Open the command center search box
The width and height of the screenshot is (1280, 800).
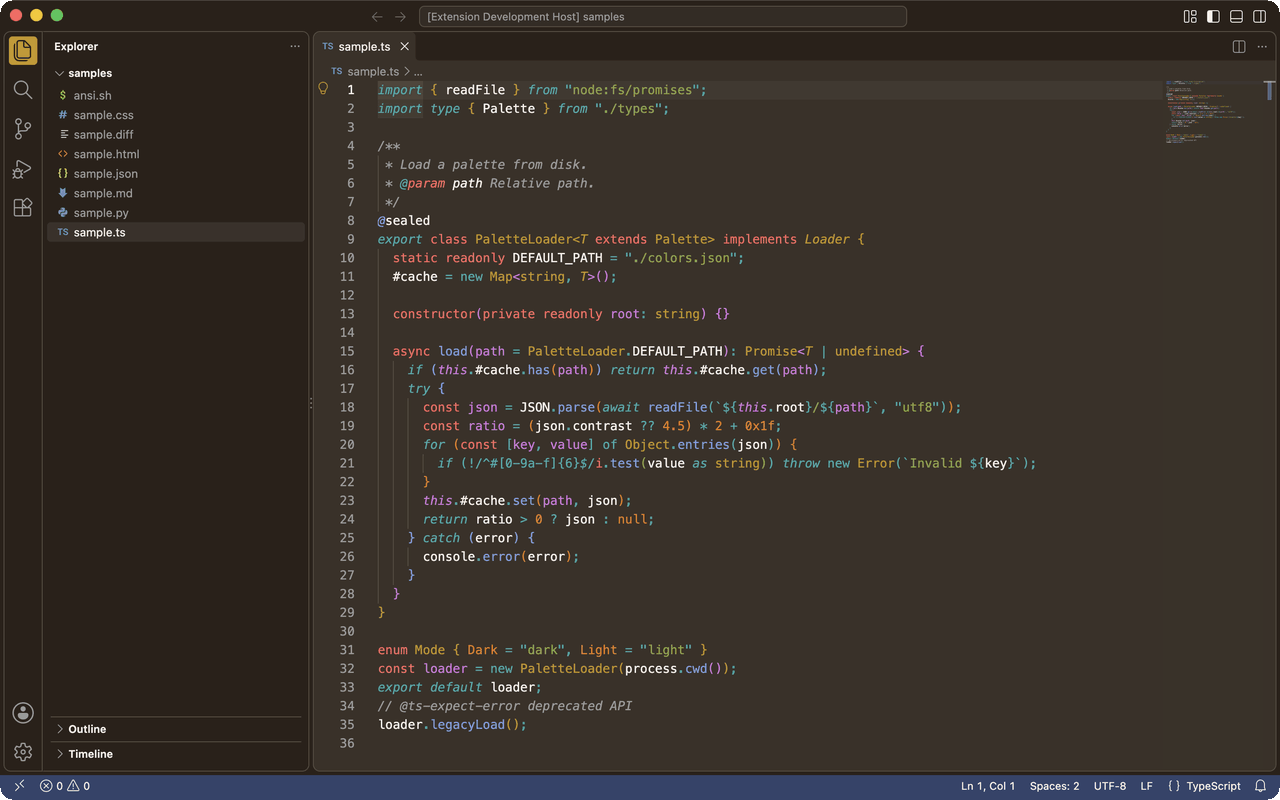pyautogui.click(x=664, y=17)
